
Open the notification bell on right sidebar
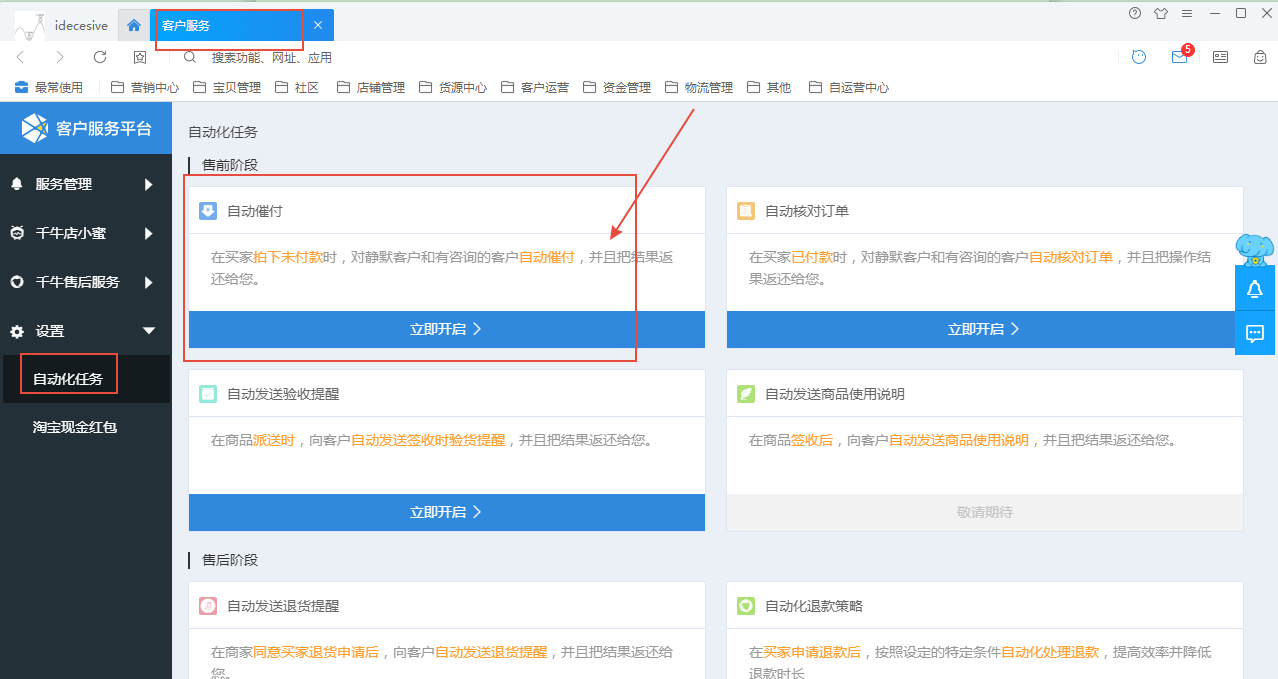(1255, 289)
